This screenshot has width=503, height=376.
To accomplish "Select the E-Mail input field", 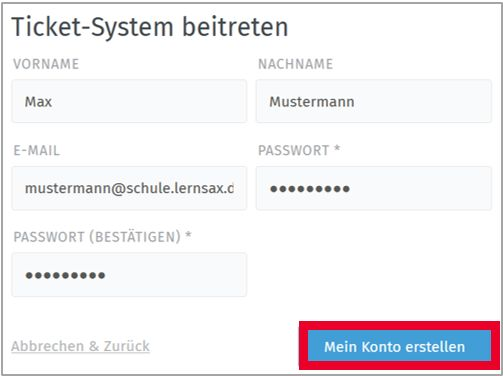I will point(129,188).
